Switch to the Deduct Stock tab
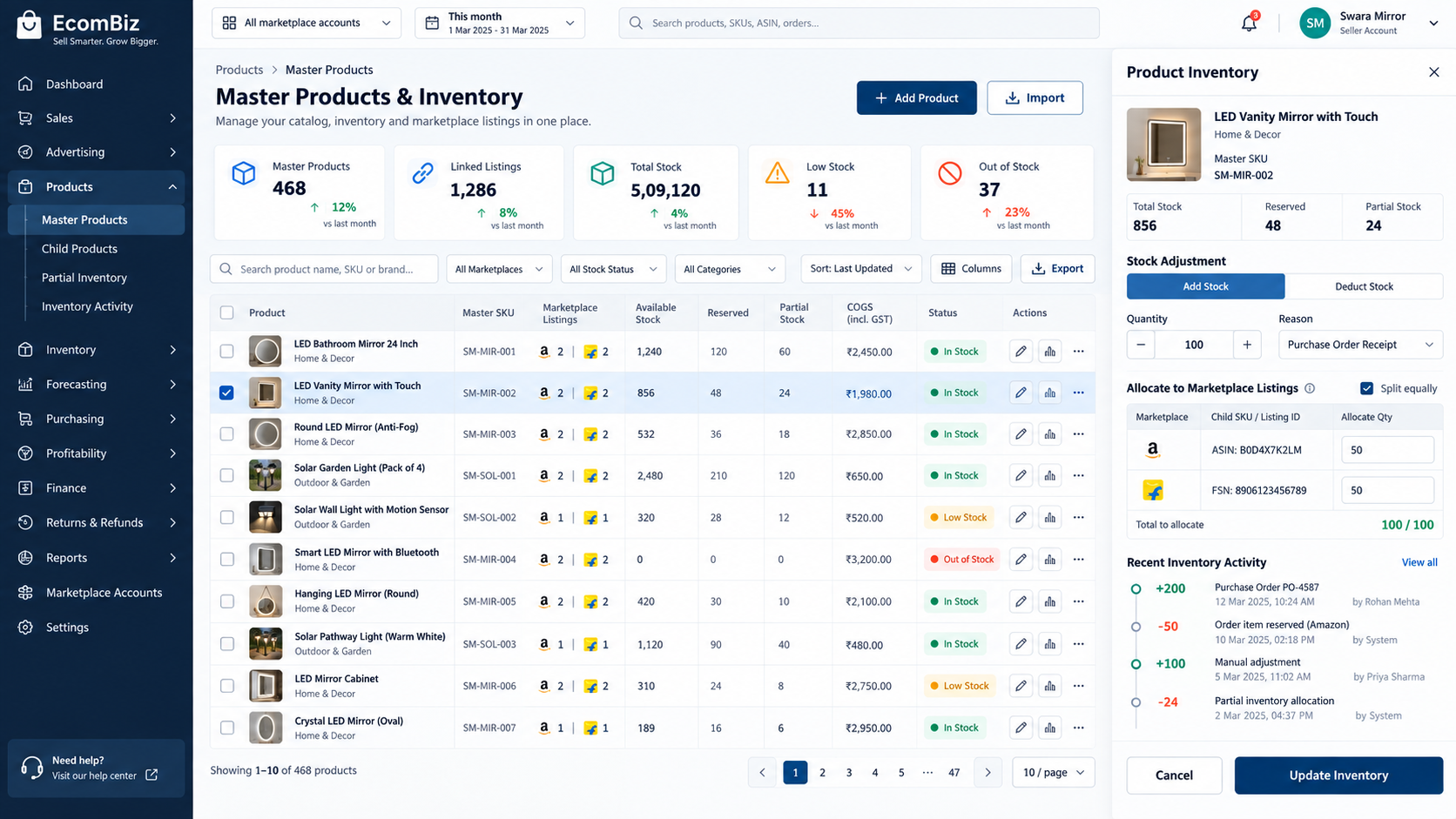This screenshot has height=819, width=1456. [1364, 286]
